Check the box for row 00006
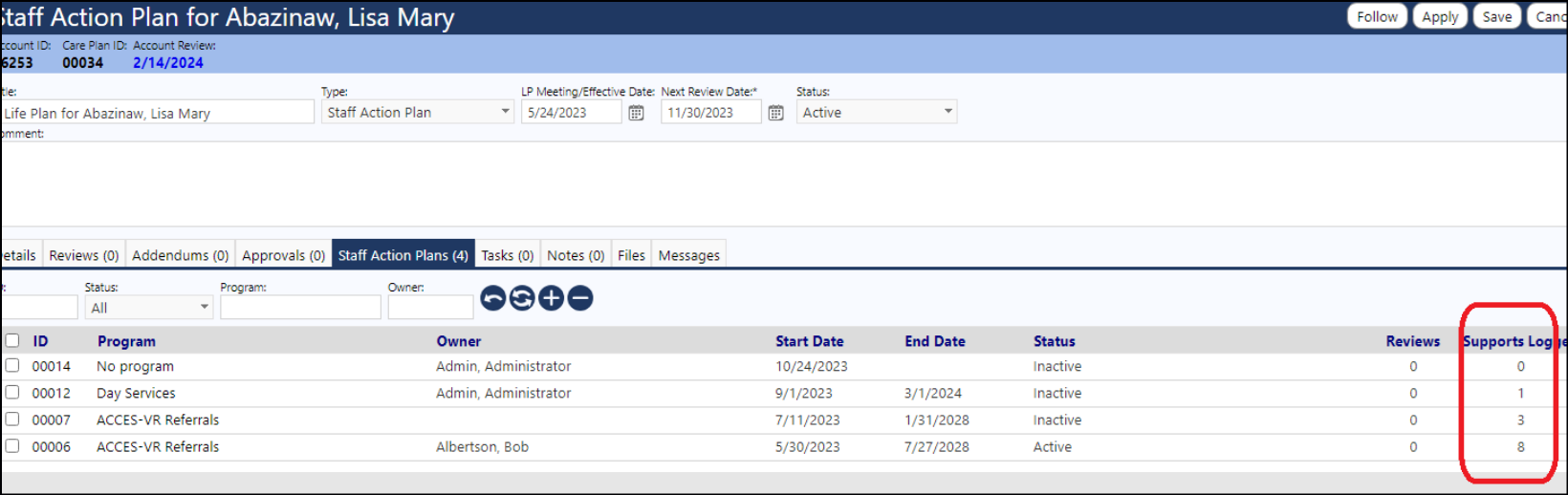 pos(12,445)
